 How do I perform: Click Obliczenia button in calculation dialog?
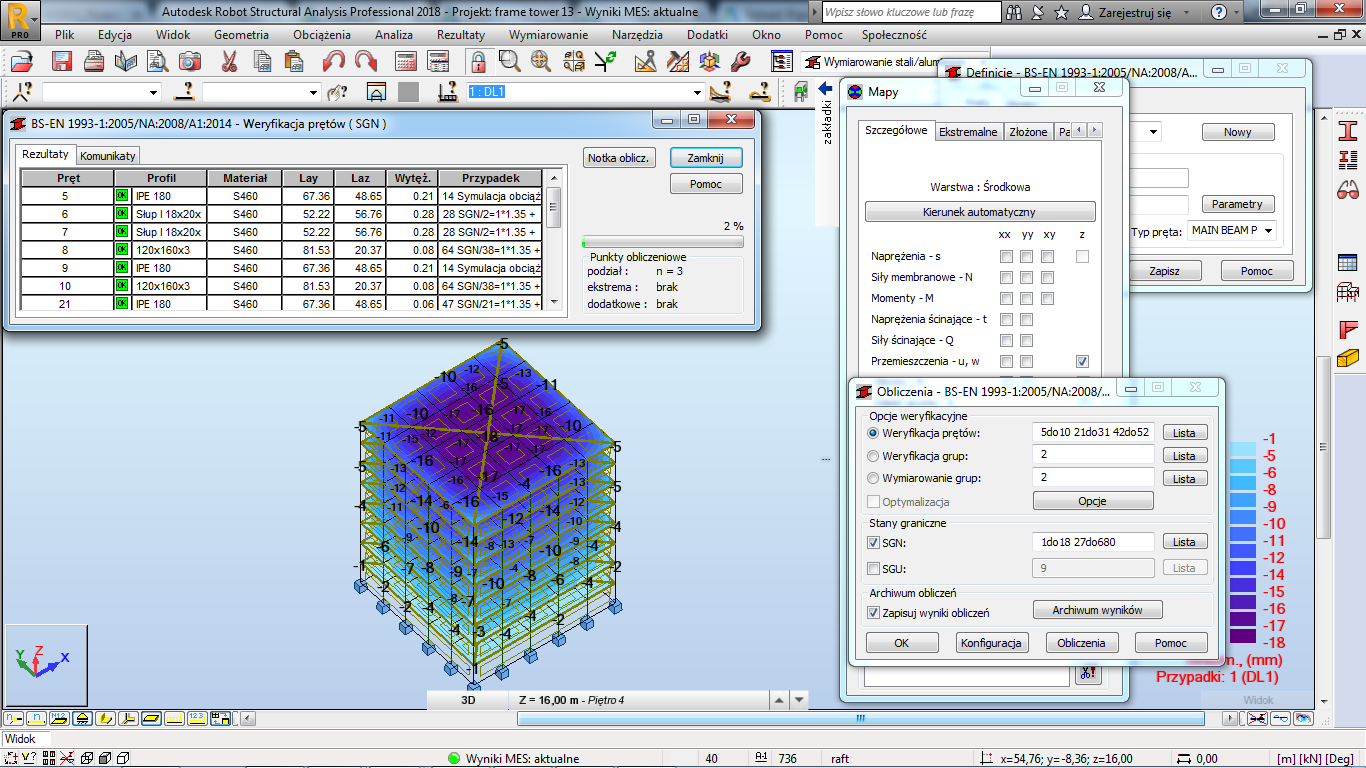1081,643
